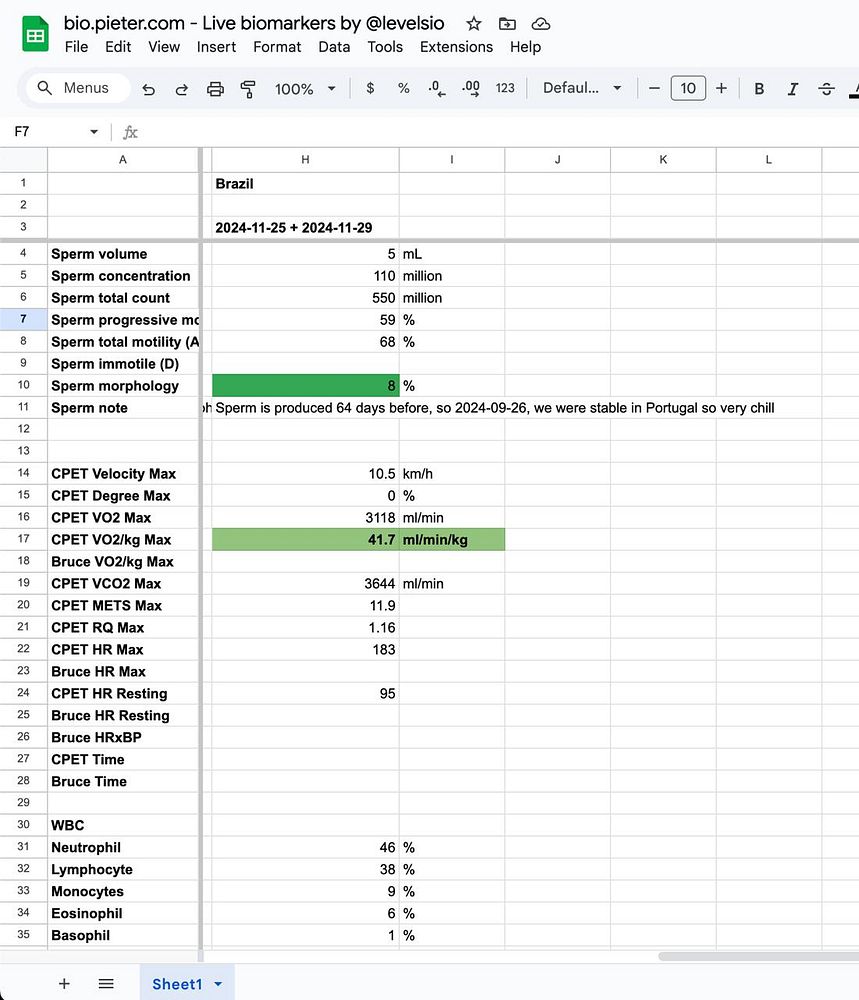Select the Sperm volume label
Screen dimensions: 859x1000
123,254
